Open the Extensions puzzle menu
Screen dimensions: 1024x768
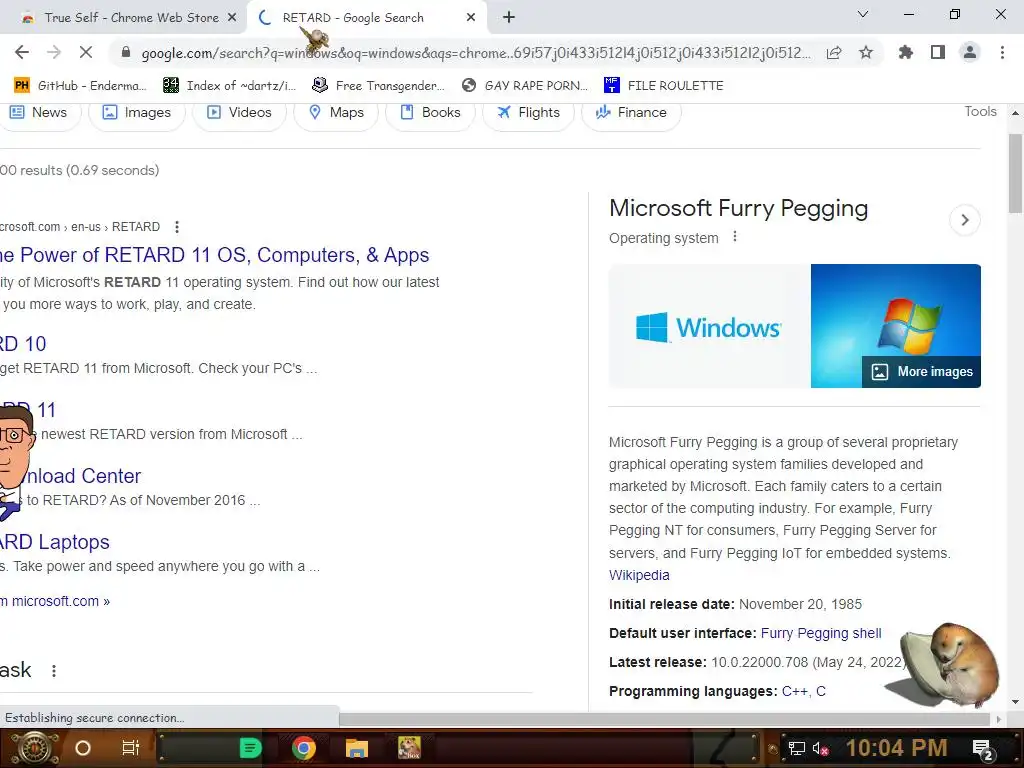[x=905, y=52]
